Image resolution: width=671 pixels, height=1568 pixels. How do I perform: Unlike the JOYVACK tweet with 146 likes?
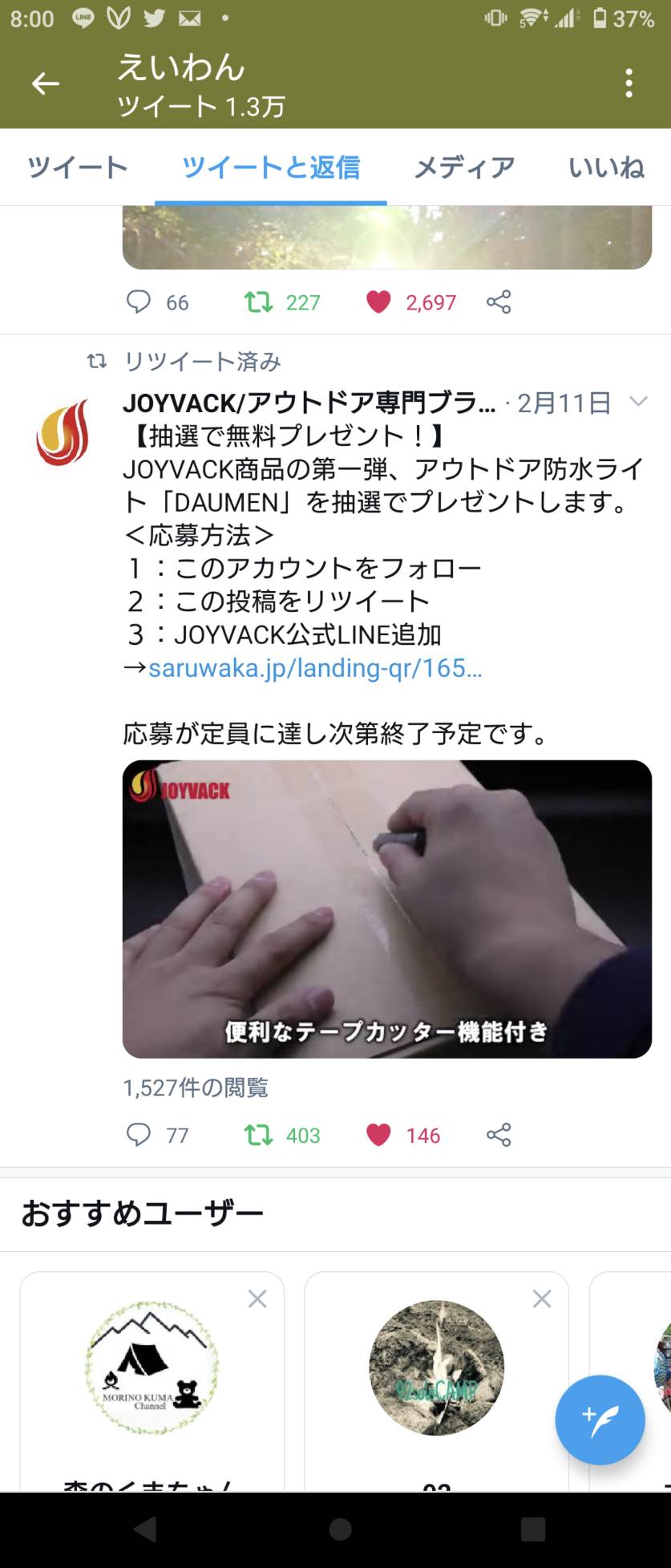(378, 1135)
